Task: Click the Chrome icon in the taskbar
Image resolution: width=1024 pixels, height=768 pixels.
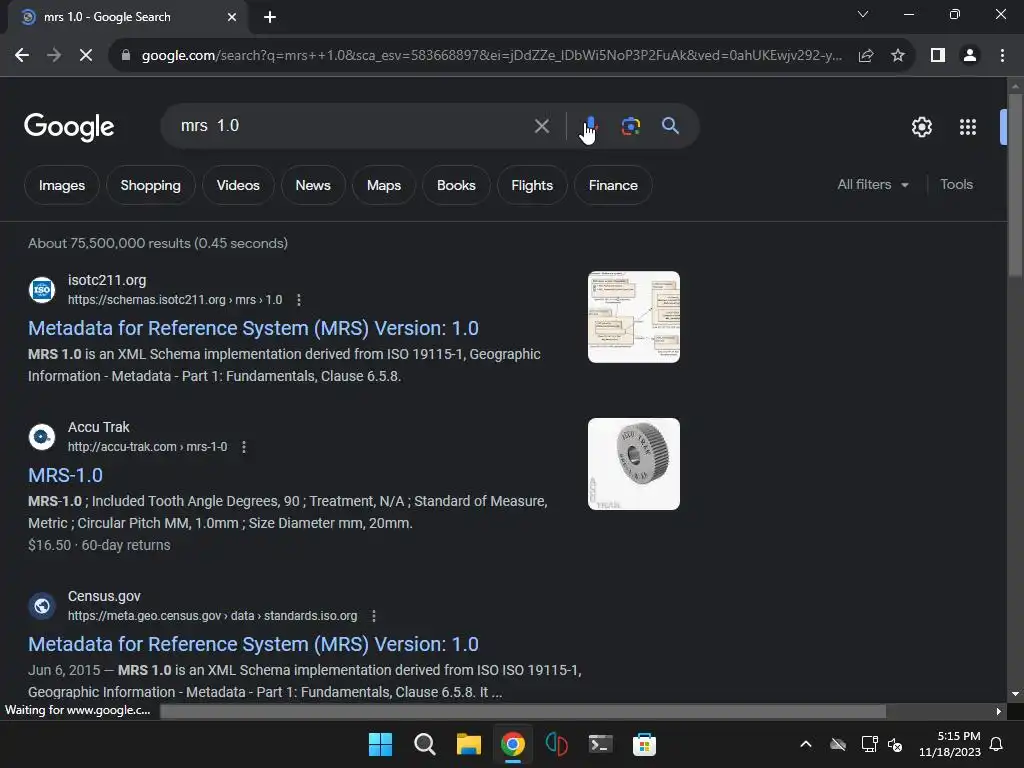Action: 513,744
